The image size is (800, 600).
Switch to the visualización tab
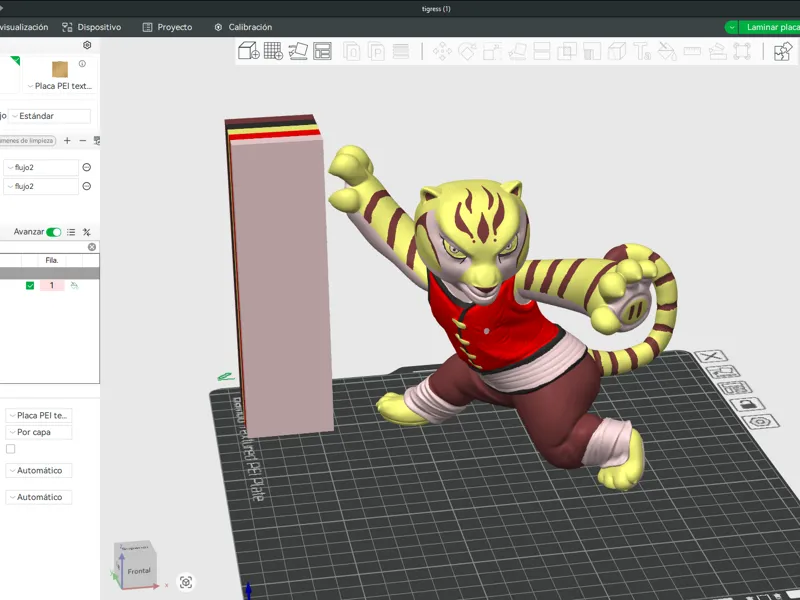(24, 27)
